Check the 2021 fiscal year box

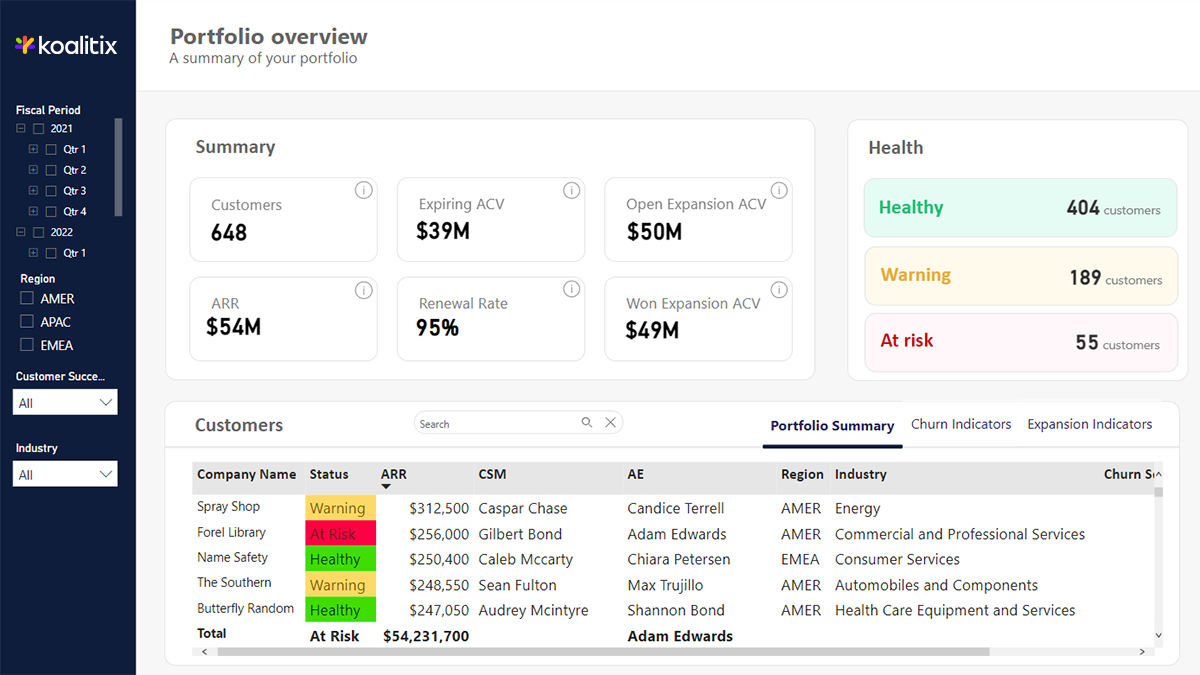pyautogui.click(x=39, y=129)
